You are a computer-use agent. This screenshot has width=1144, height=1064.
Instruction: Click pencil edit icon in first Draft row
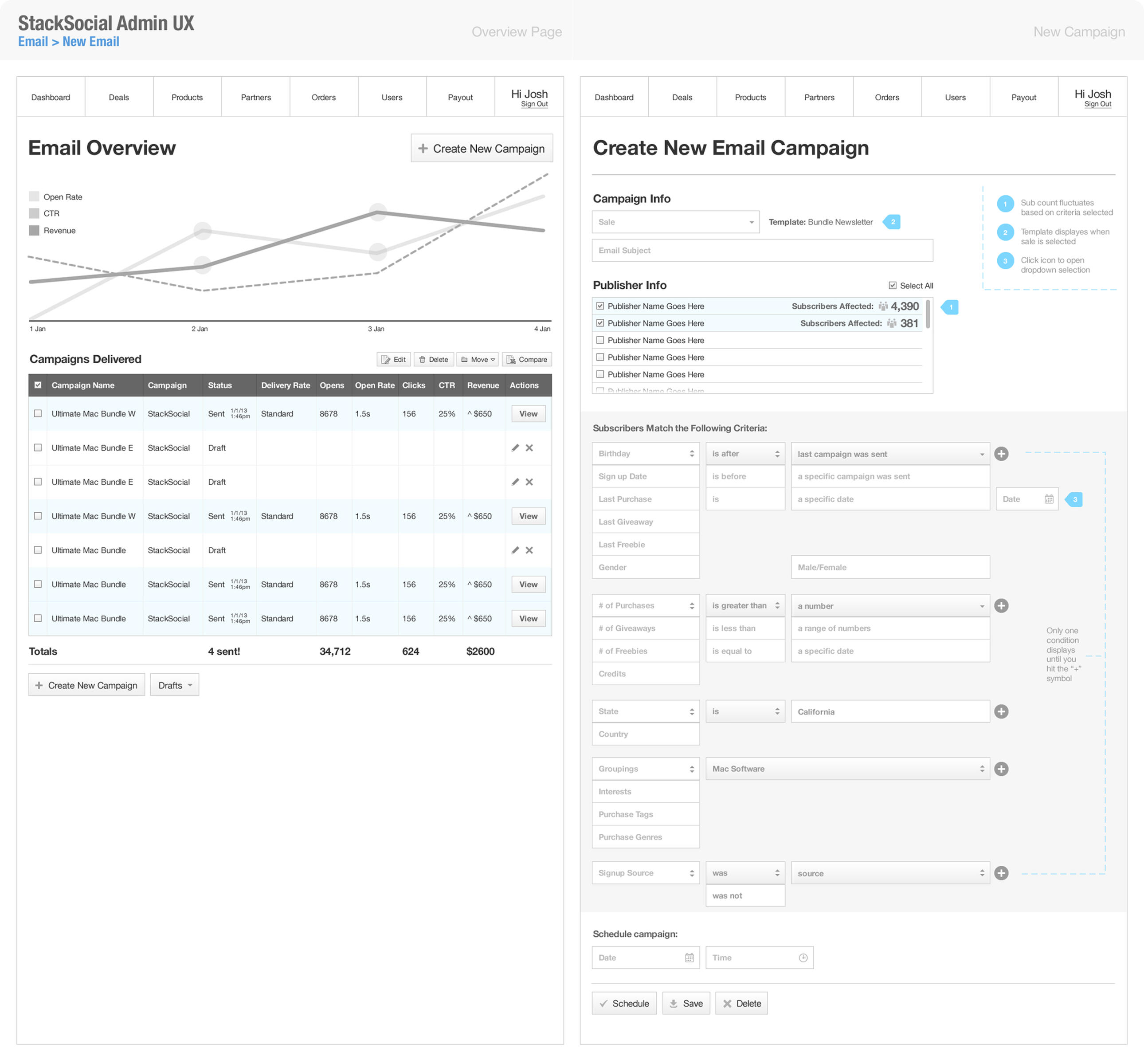(515, 448)
